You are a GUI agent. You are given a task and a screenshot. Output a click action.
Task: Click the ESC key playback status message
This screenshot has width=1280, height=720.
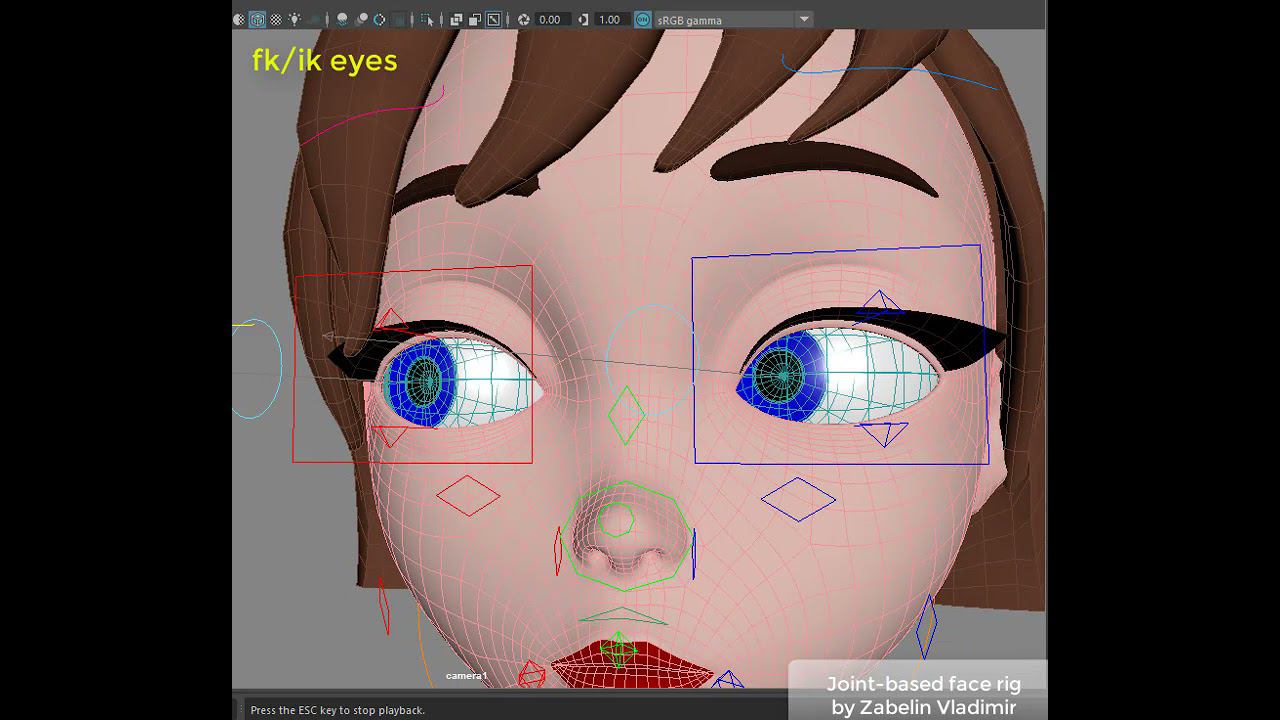pyautogui.click(x=338, y=710)
